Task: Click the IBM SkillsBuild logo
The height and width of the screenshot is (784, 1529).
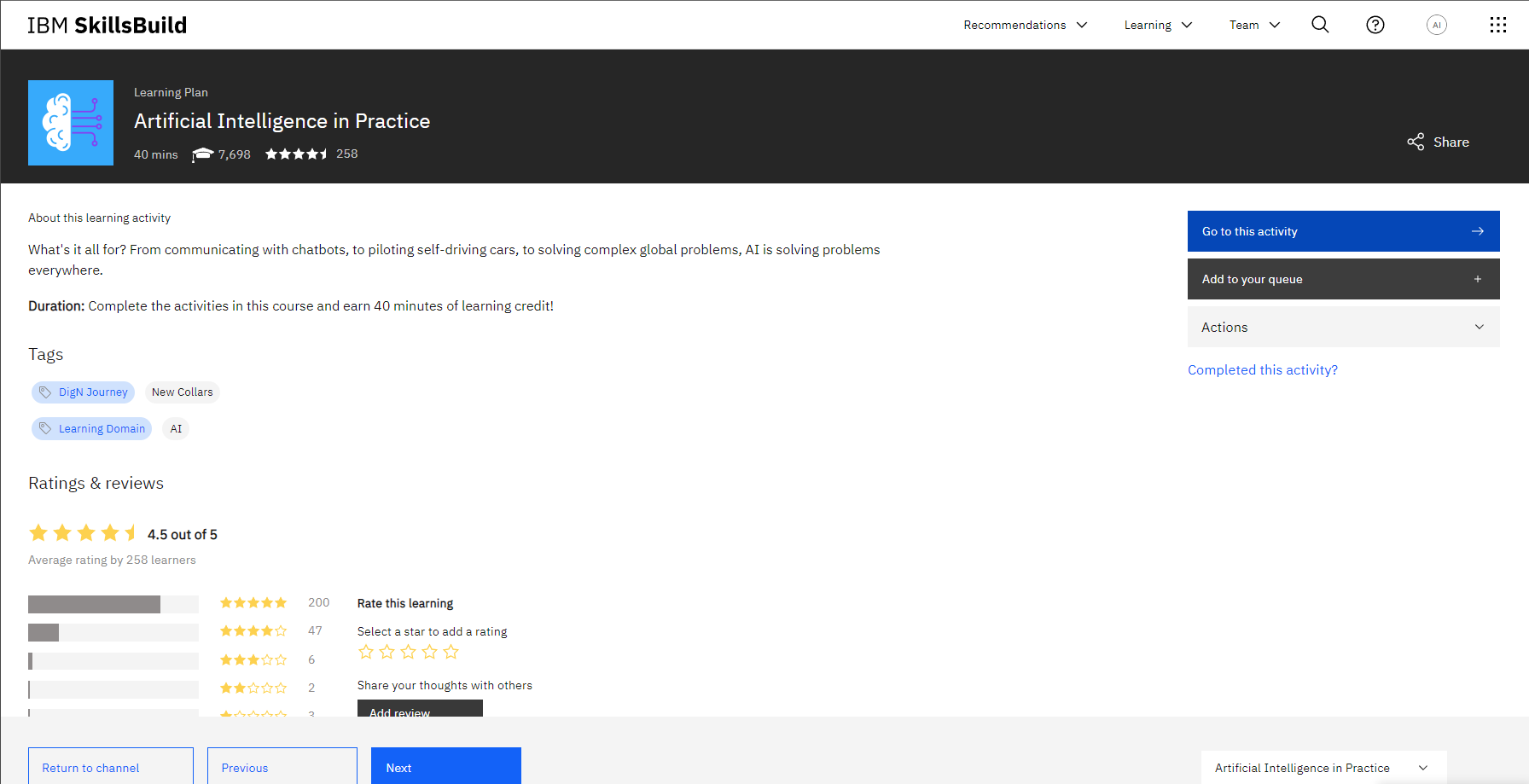Action: point(107,25)
